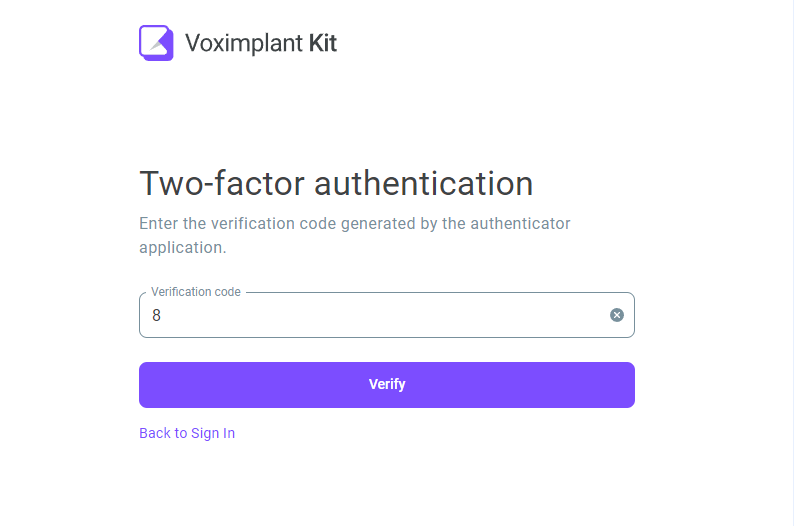Open the Back to Sign In link
The height and width of the screenshot is (526, 794).
[x=187, y=433]
